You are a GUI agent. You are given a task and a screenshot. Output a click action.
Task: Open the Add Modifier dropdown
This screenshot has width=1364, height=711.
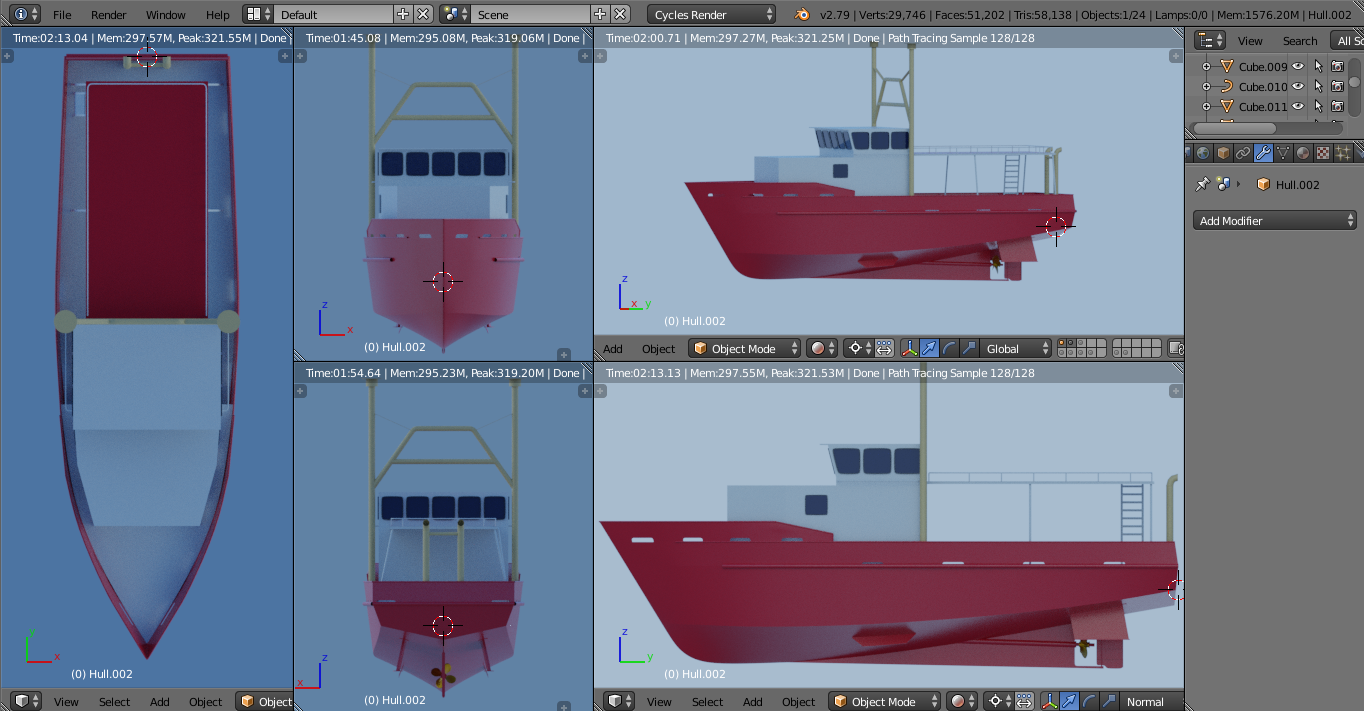click(x=1275, y=220)
